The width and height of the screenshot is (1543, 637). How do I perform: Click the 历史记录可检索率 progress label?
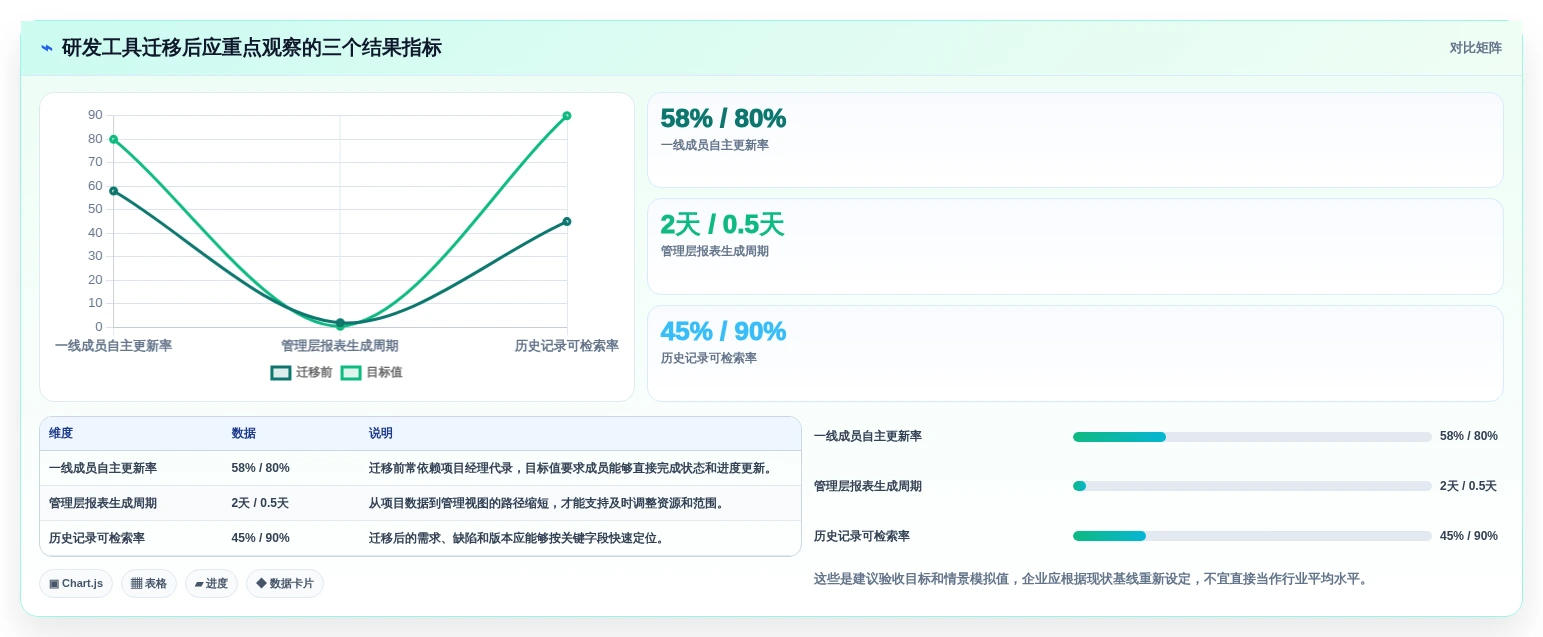[862, 536]
